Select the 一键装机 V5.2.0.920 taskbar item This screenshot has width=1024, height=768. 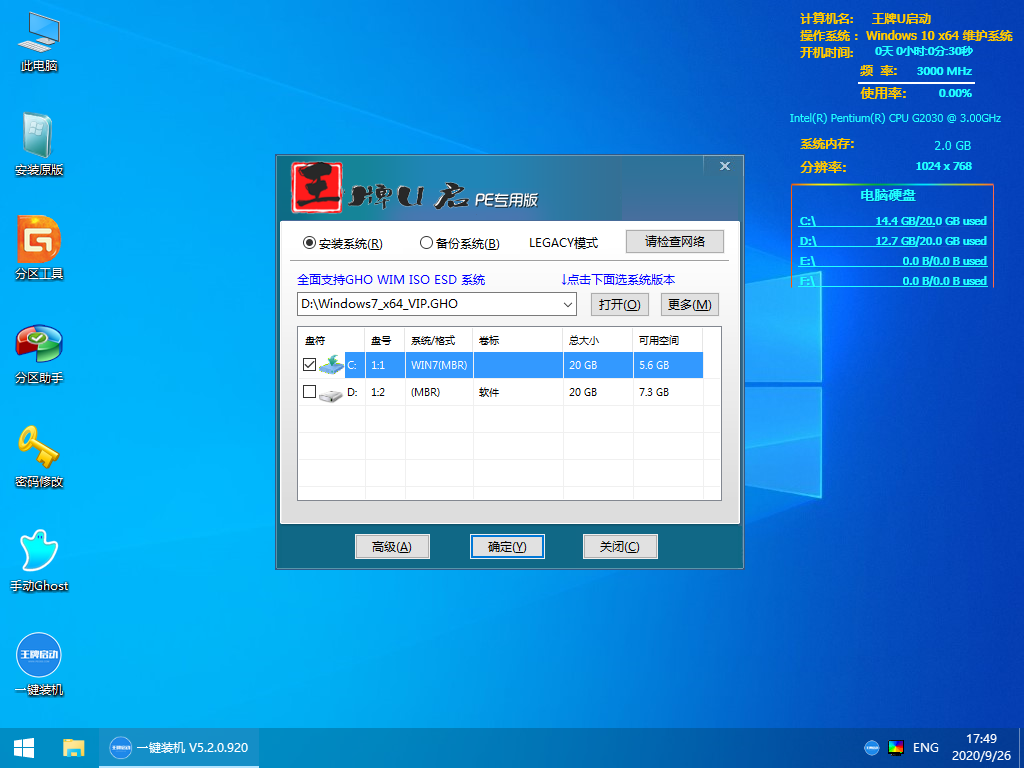tap(179, 748)
